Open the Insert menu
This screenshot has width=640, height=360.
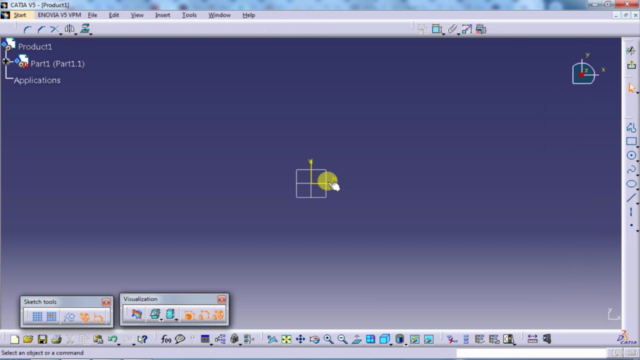coord(162,15)
